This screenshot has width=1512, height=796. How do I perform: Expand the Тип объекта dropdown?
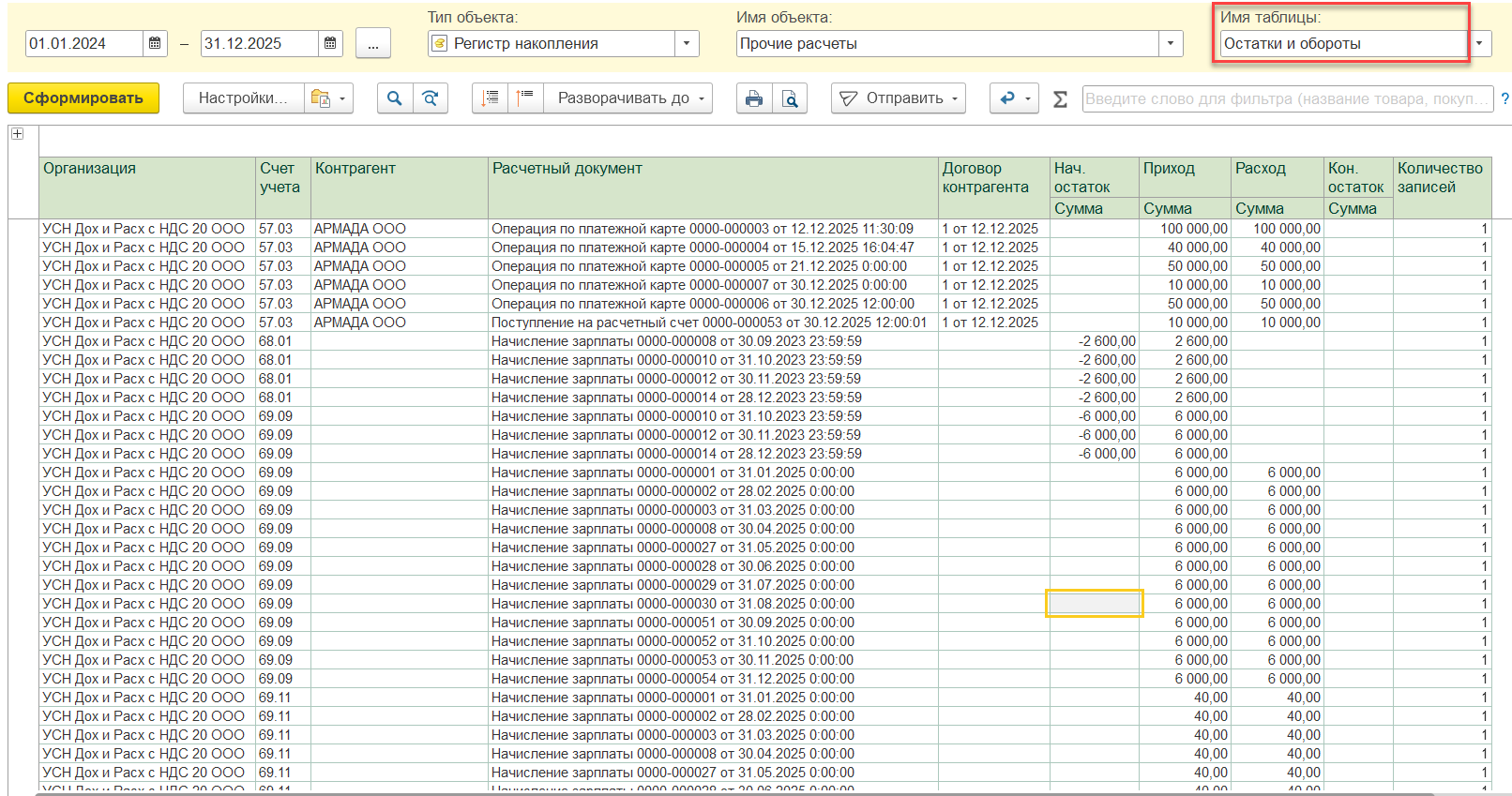(x=687, y=44)
